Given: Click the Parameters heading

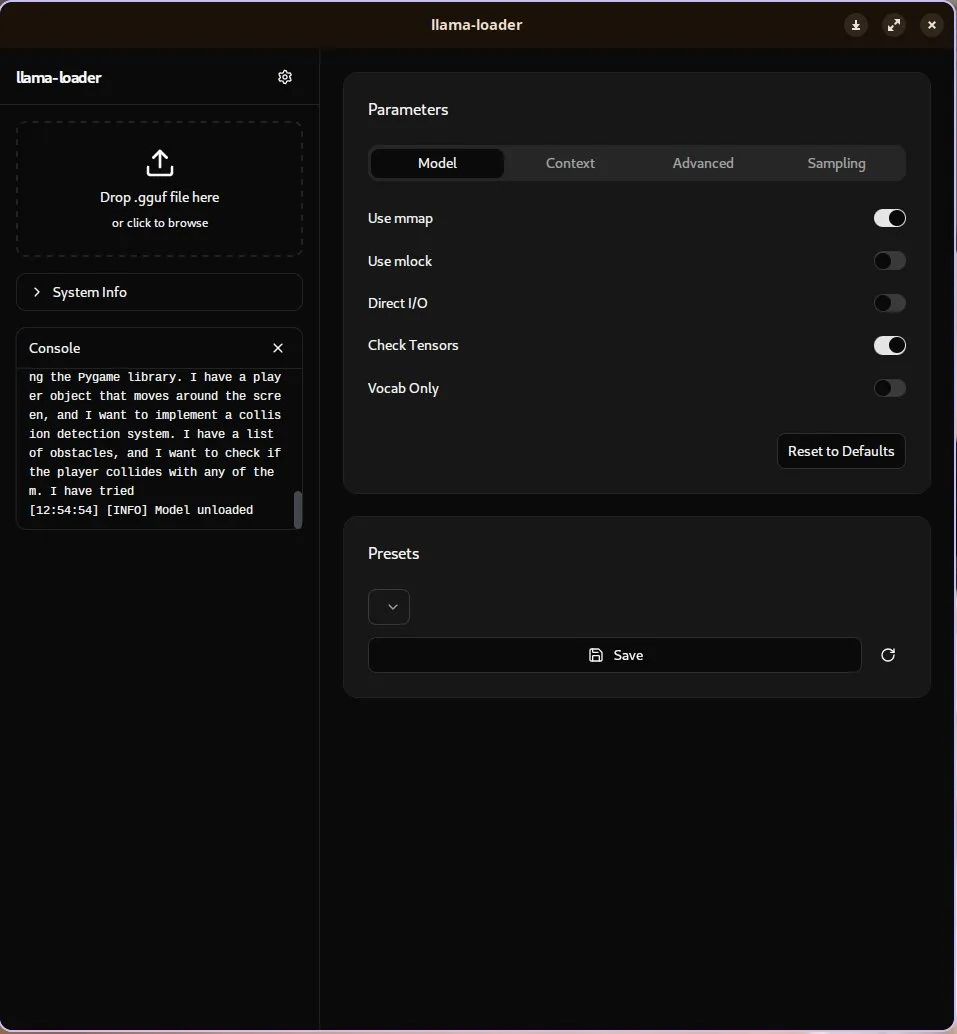Looking at the screenshot, I should pos(408,109).
